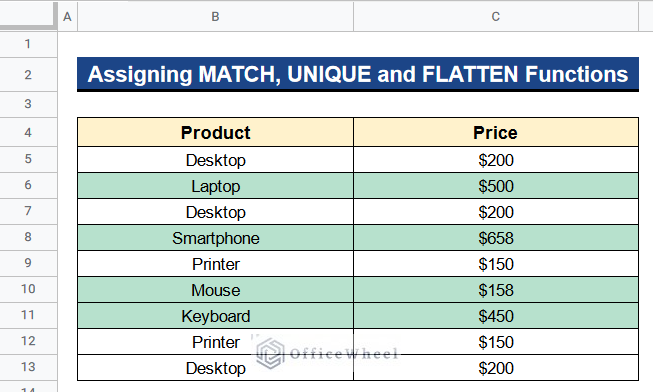Screen dimensions: 653x392
Task: Select row 13 header
Action: click(x=28, y=367)
